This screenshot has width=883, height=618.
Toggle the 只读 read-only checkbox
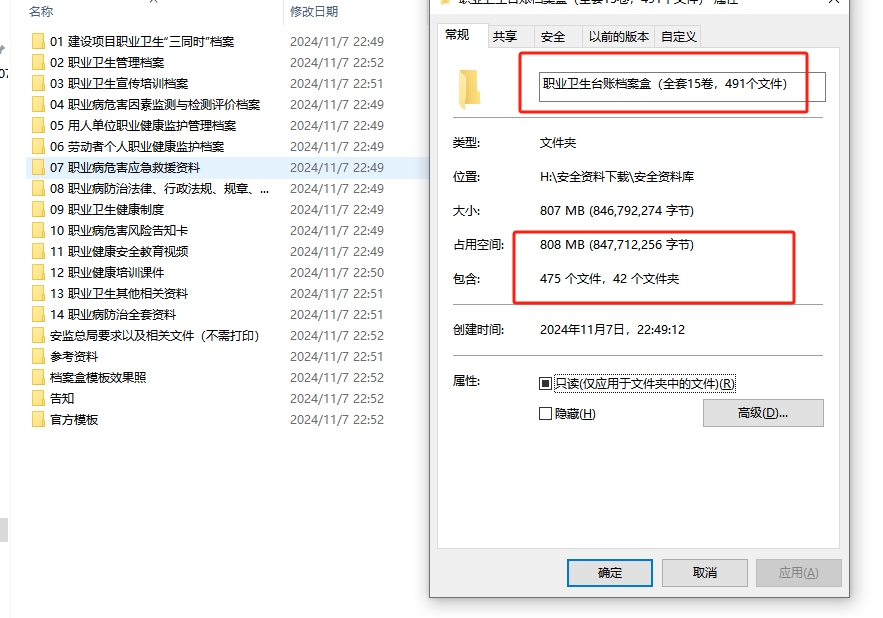[x=545, y=384]
